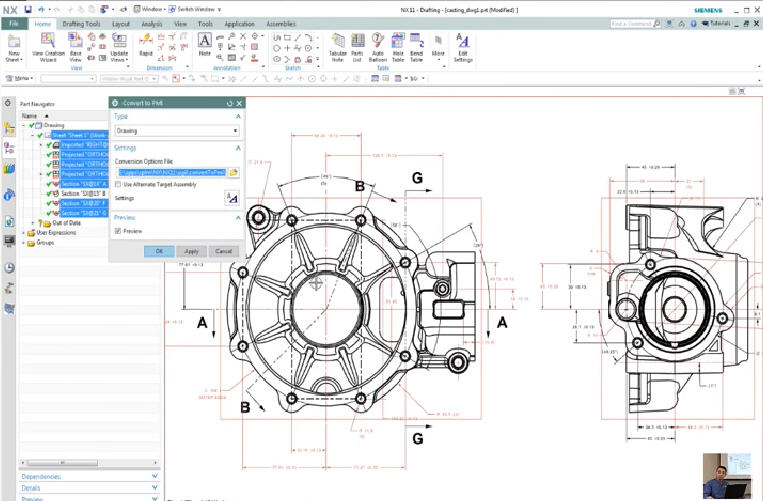763x501 pixels.
Task: Click the Update Views icon
Action: (x=119, y=48)
